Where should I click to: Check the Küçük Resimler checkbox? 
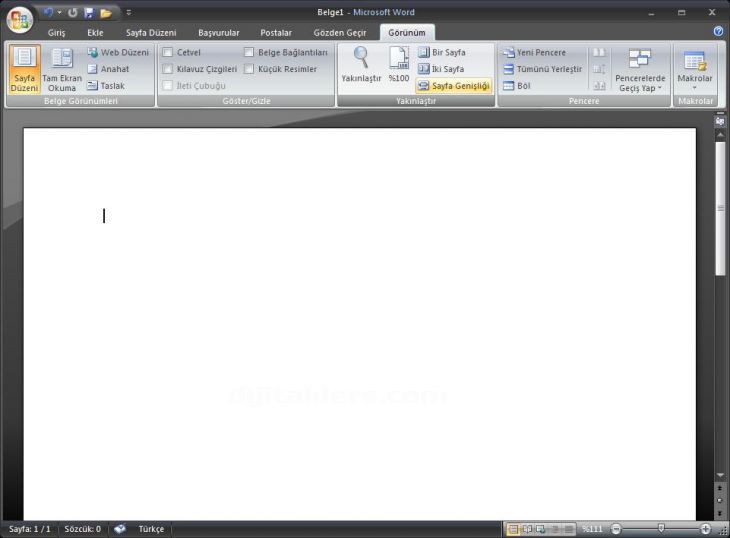(x=249, y=69)
